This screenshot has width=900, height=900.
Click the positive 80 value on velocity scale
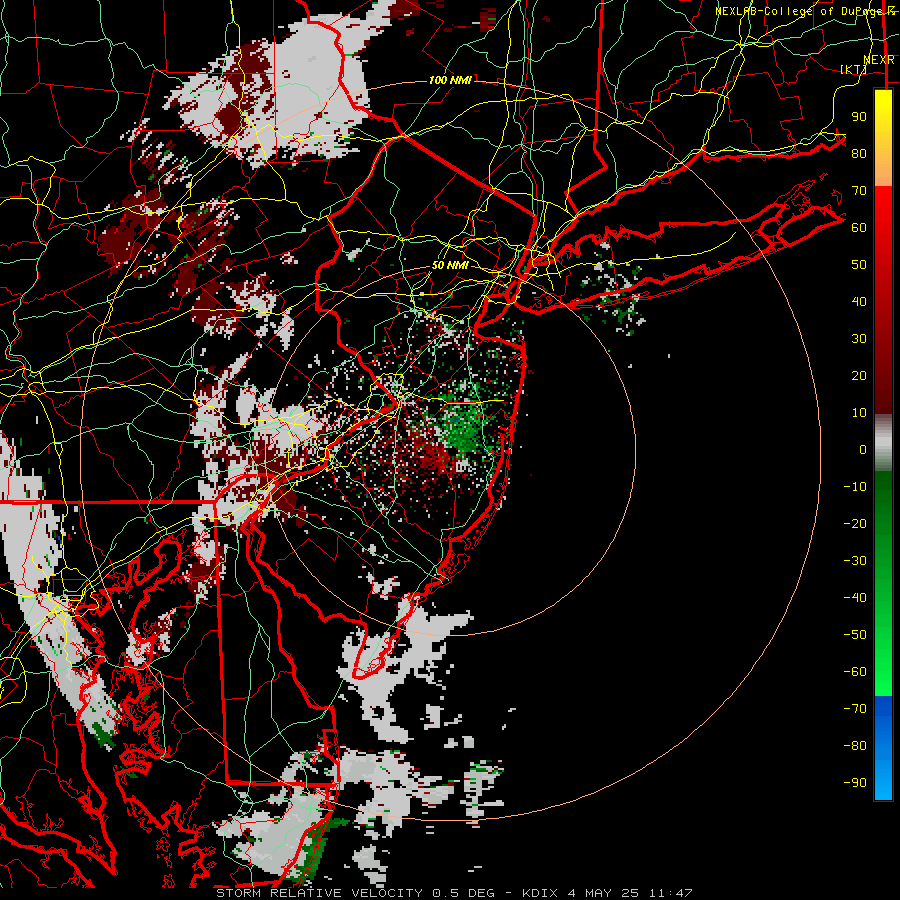[x=859, y=153]
